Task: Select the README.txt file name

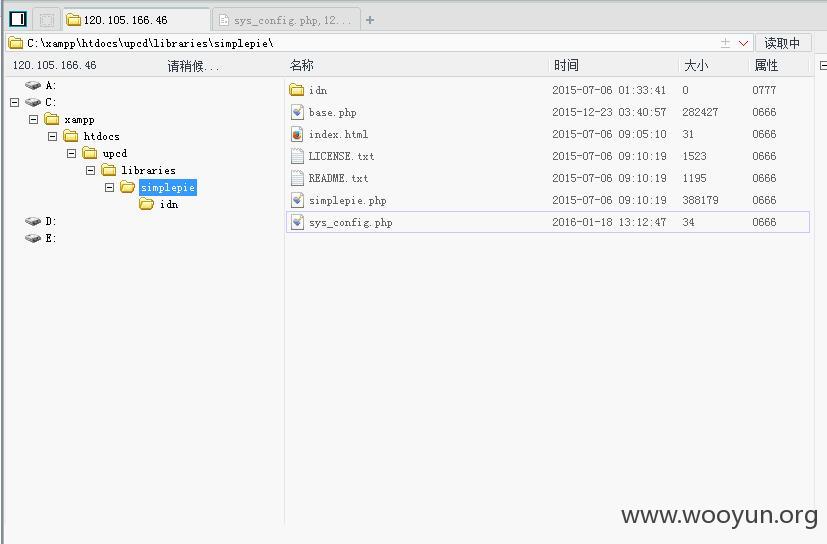Action: pos(339,178)
